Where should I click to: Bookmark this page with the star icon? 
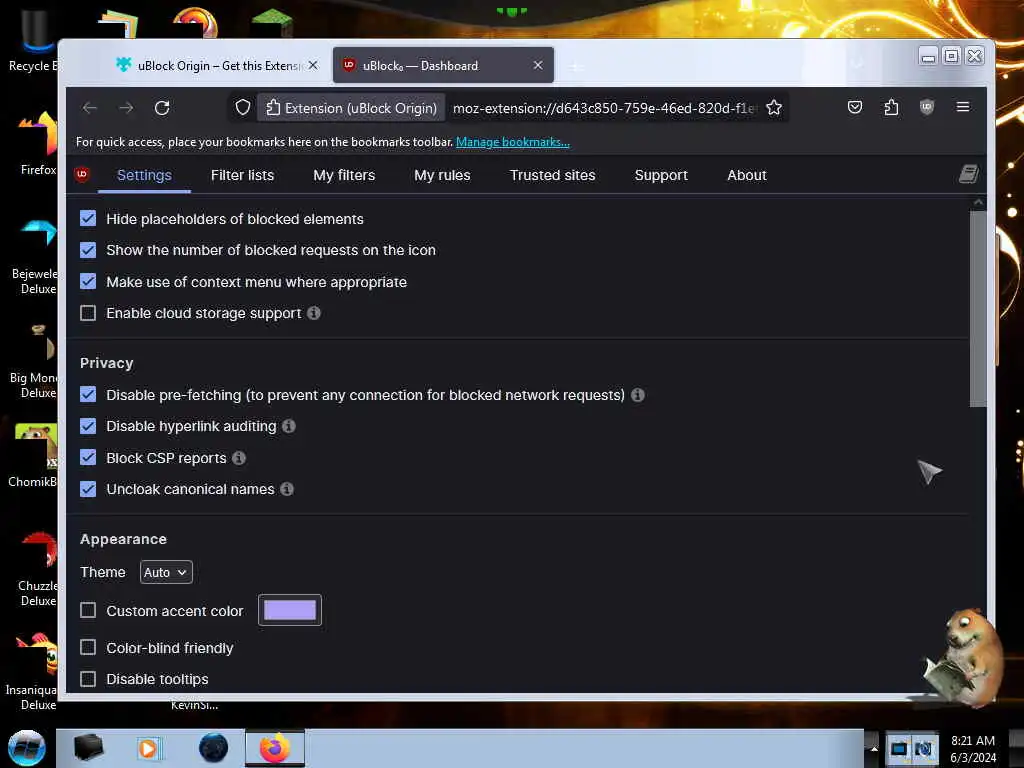pos(774,108)
